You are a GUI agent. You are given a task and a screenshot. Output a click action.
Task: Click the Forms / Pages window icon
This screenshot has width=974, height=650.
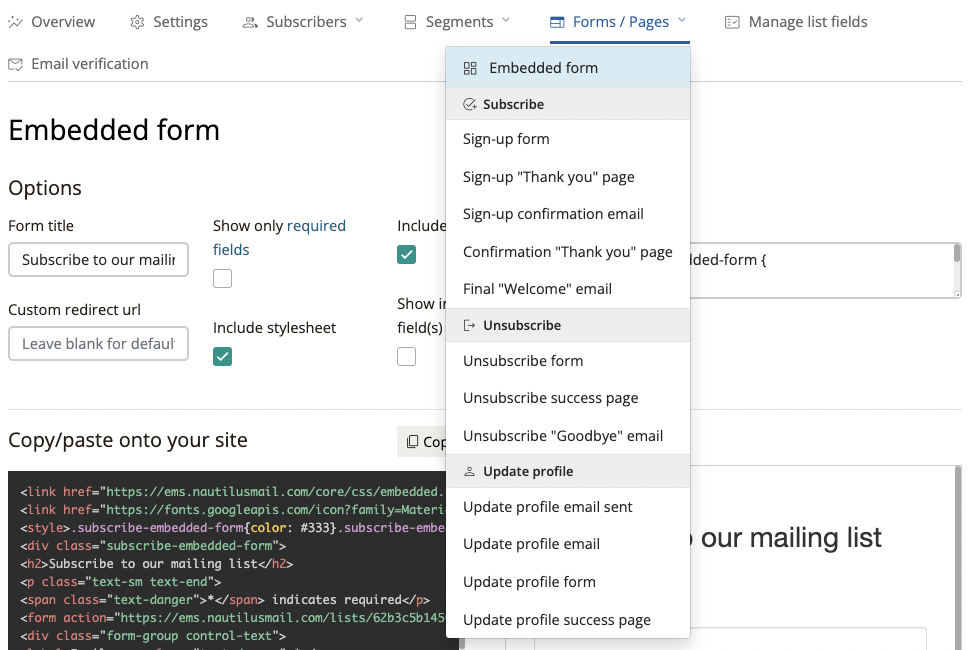click(x=558, y=22)
